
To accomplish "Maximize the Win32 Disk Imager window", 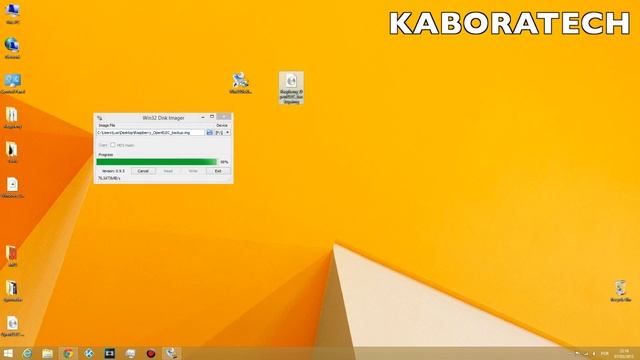I will [x=212, y=117].
